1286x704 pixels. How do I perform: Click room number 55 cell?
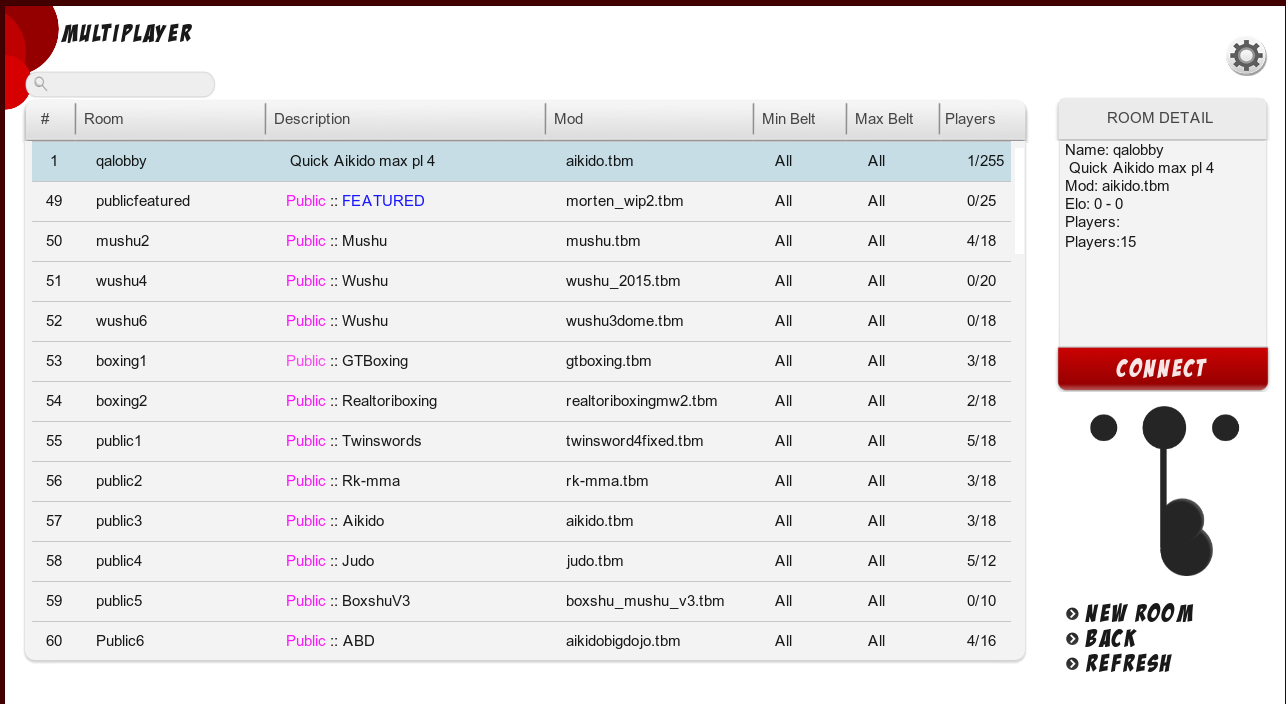[54, 441]
